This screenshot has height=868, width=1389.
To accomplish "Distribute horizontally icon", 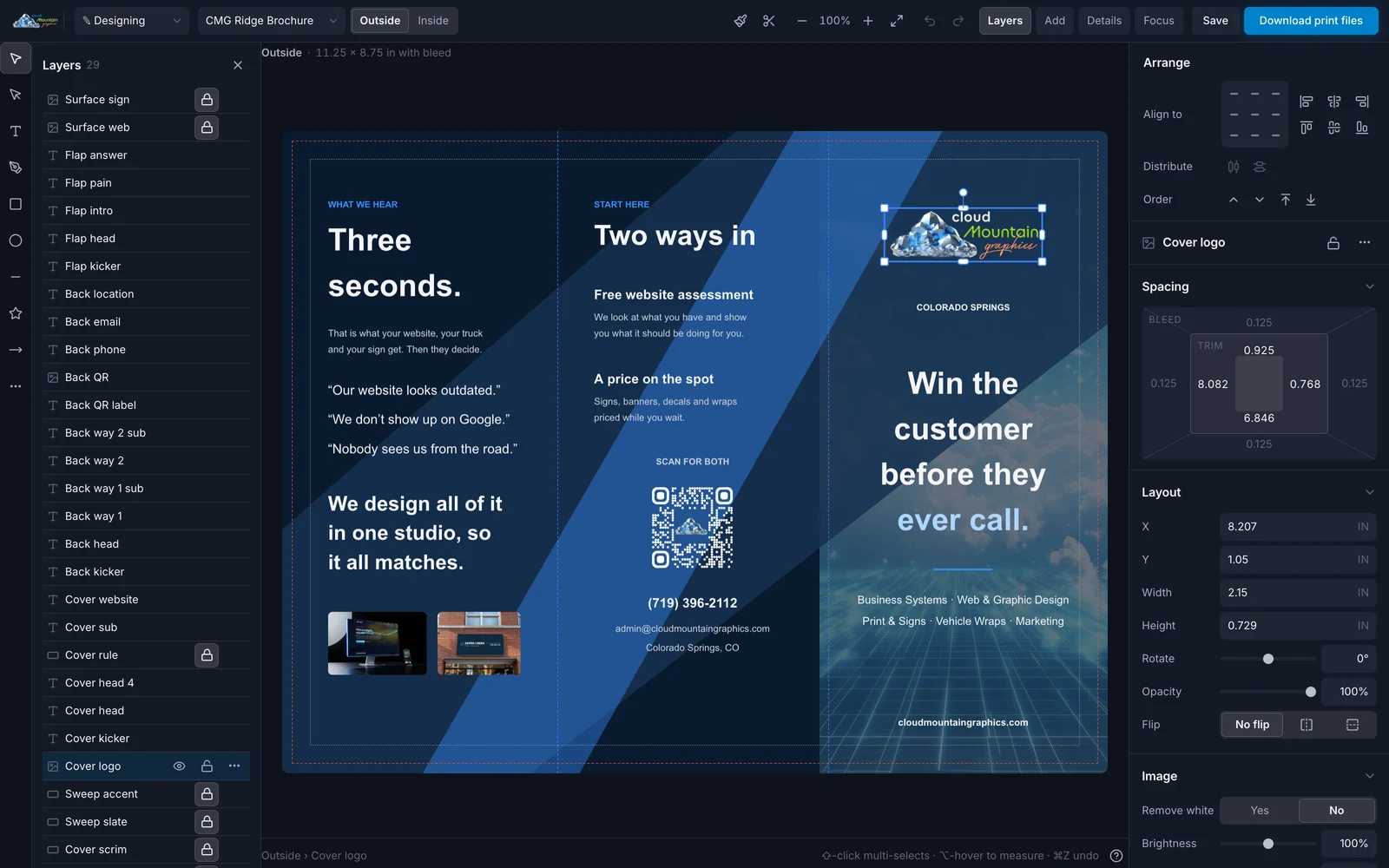I will [x=1234, y=167].
